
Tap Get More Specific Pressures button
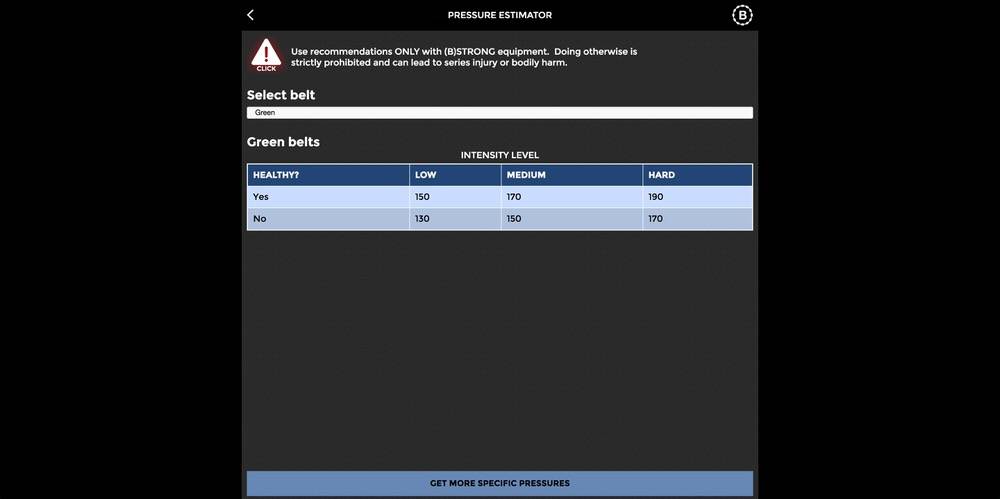(499, 483)
